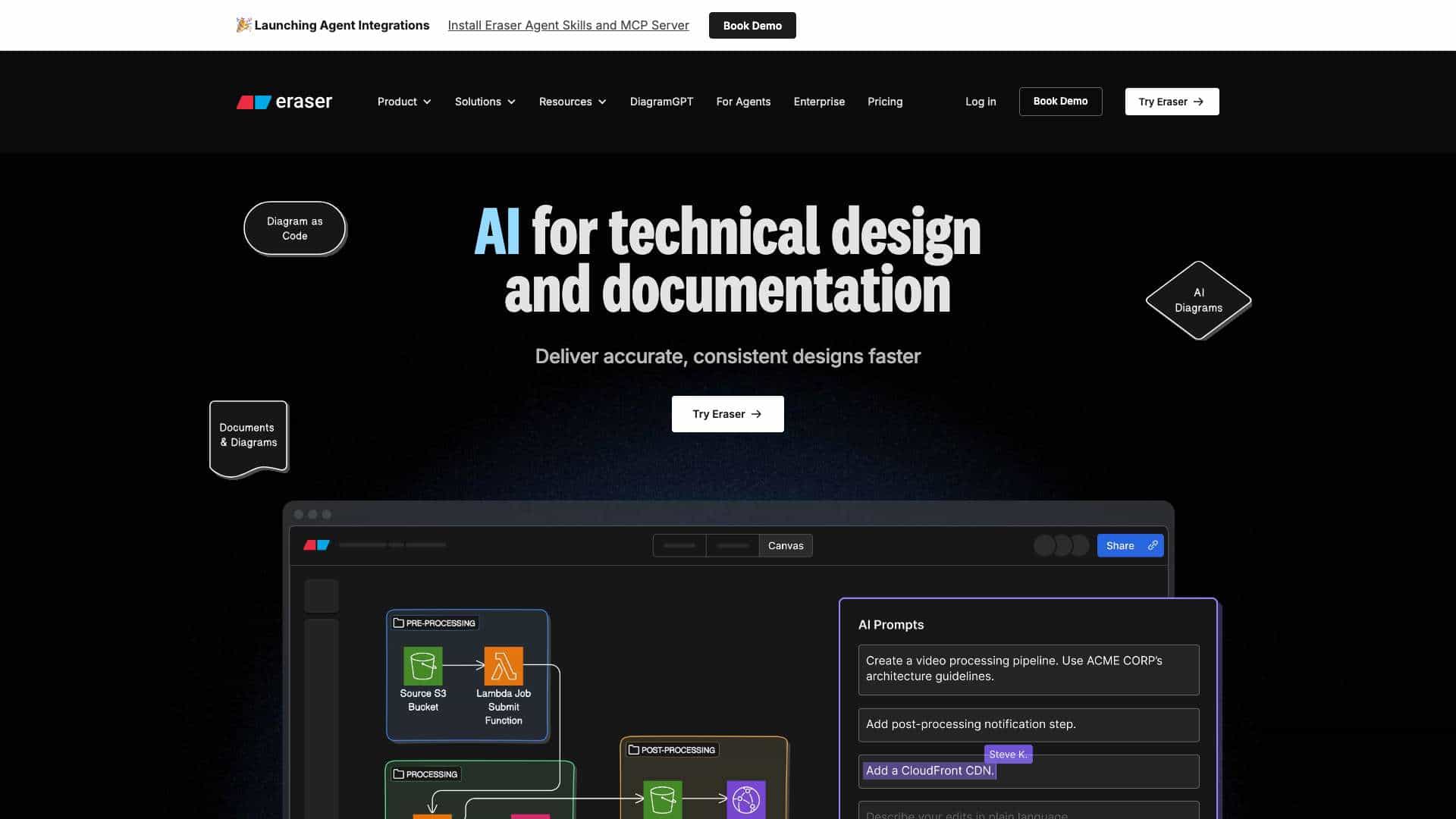The width and height of the screenshot is (1456, 819).
Task: Click the AI Diagrams diamond shape
Action: click(x=1198, y=300)
